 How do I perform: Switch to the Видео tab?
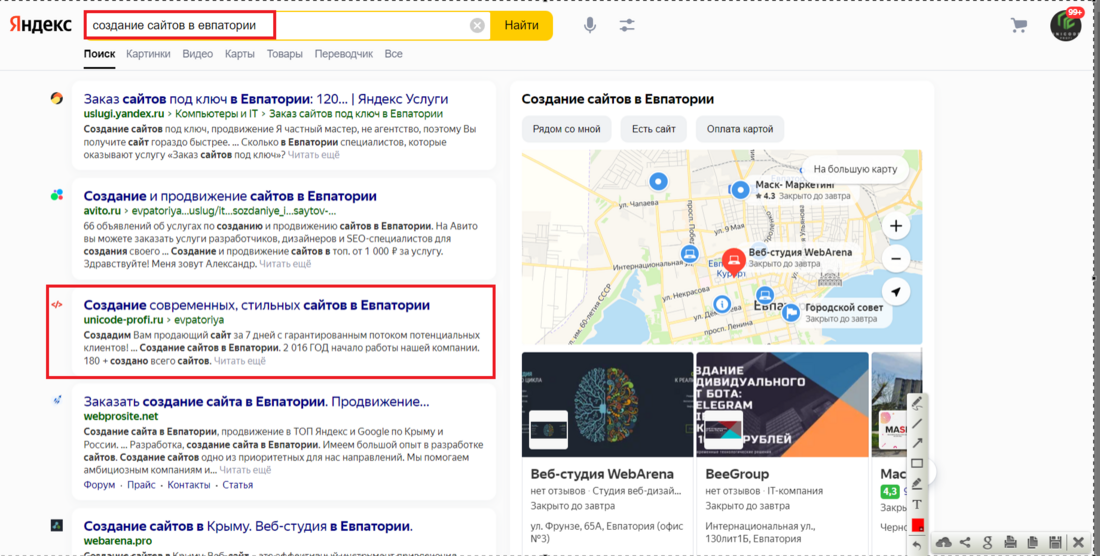tap(198, 54)
